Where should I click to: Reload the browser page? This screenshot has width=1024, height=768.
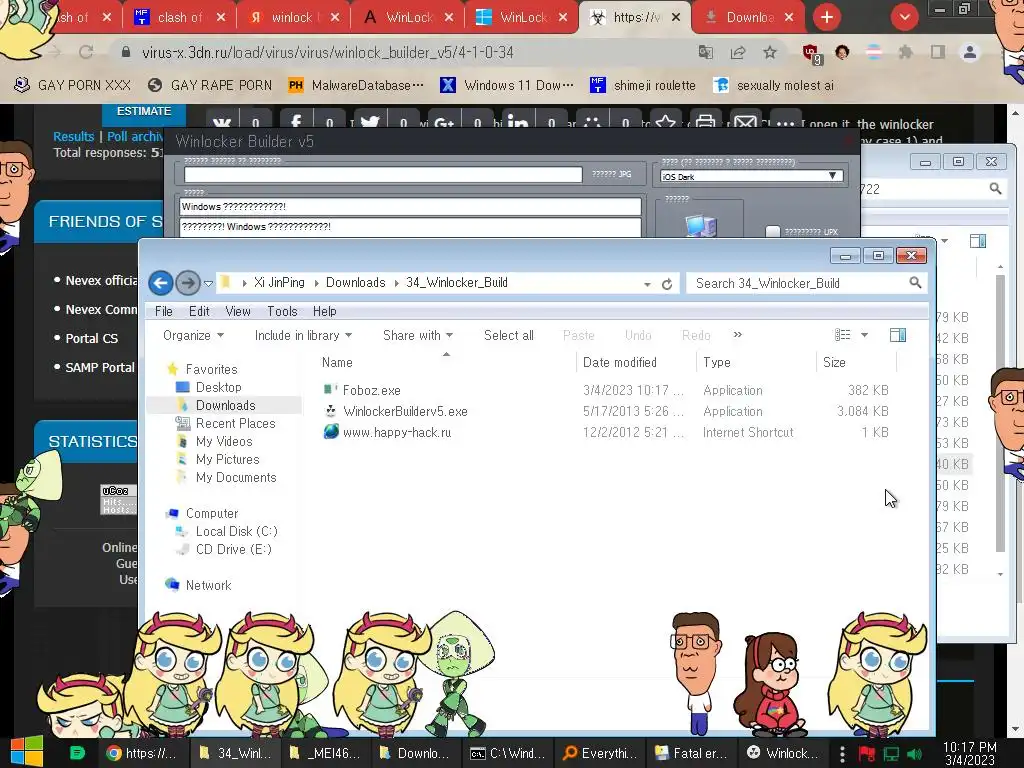point(86,52)
